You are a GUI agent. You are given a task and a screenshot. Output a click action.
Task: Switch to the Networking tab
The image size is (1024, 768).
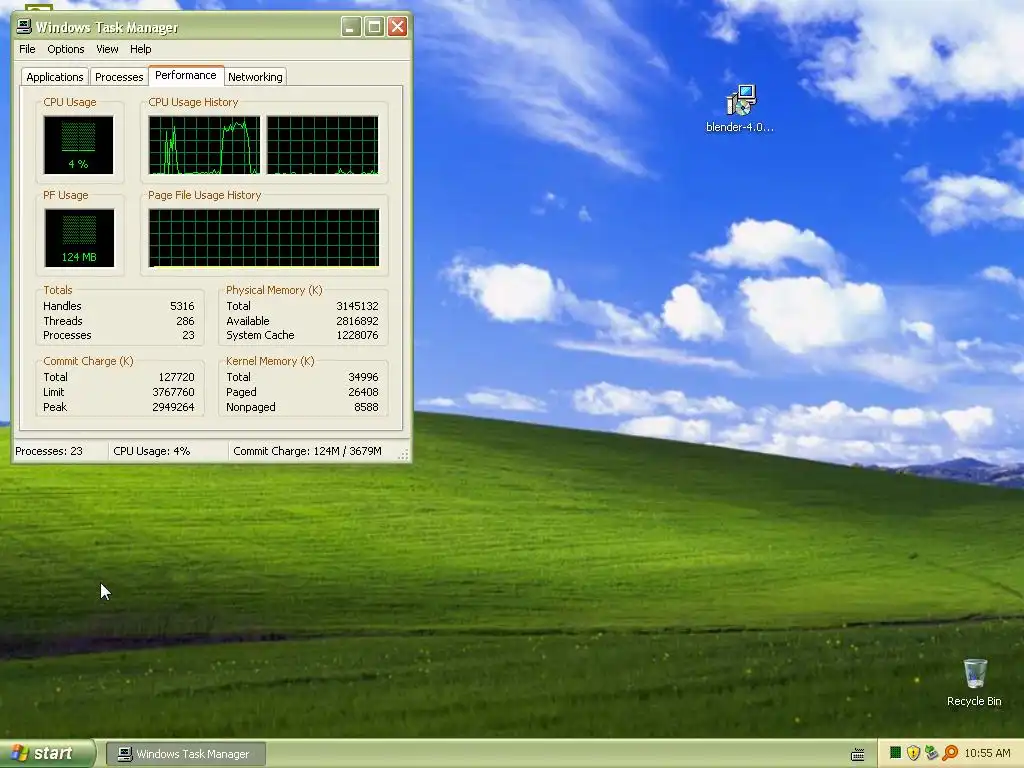click(x=255, y=77)
